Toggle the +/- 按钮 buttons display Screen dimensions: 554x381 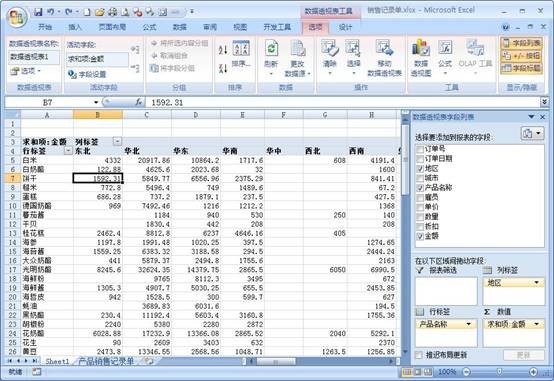click(521, 55)
